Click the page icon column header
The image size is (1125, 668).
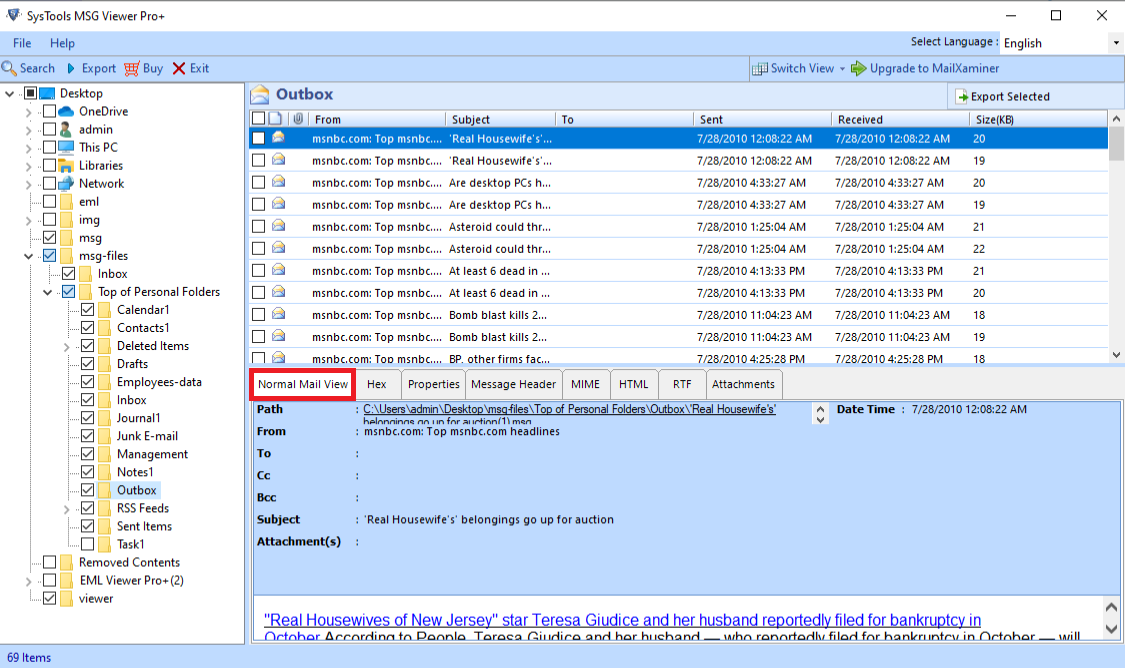pos(276,118)
